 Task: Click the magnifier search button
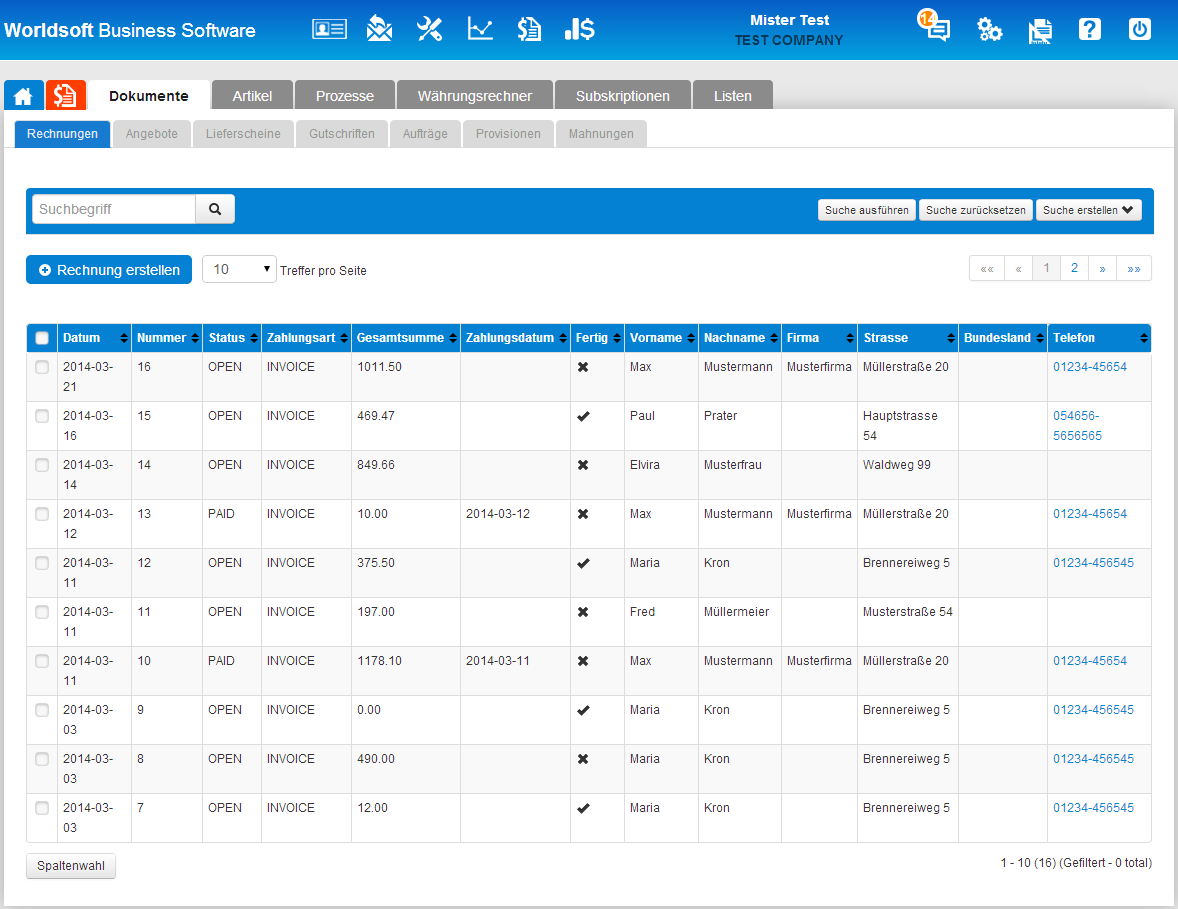coord(215,209)
